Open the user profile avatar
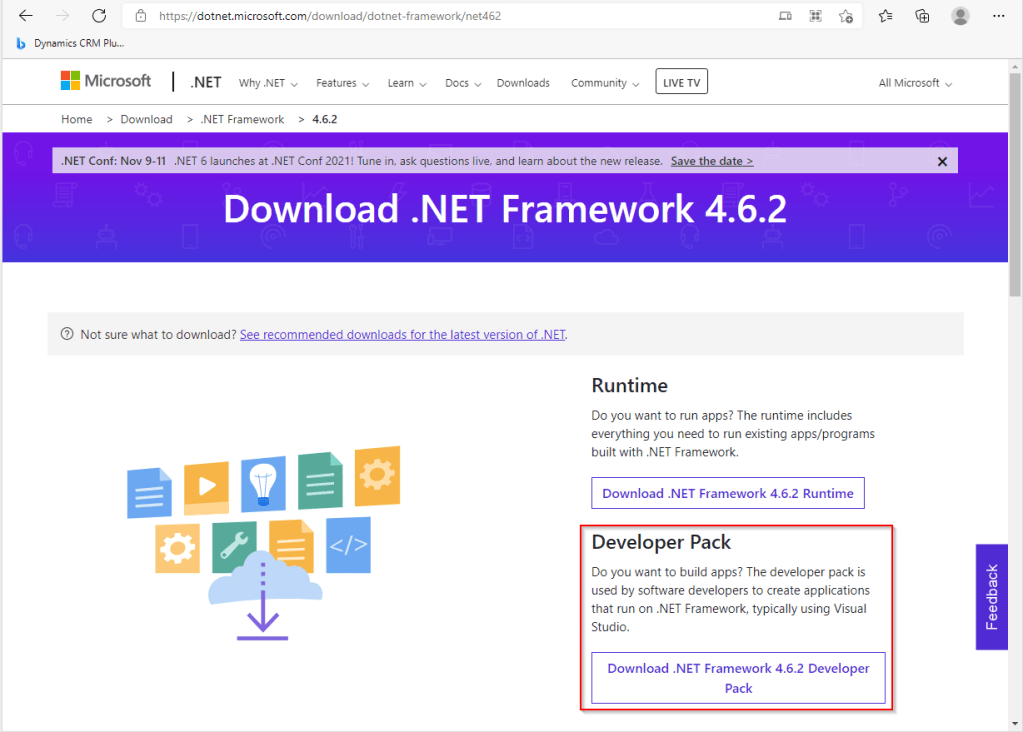1023x732 pixels. [x=960, y=16]
